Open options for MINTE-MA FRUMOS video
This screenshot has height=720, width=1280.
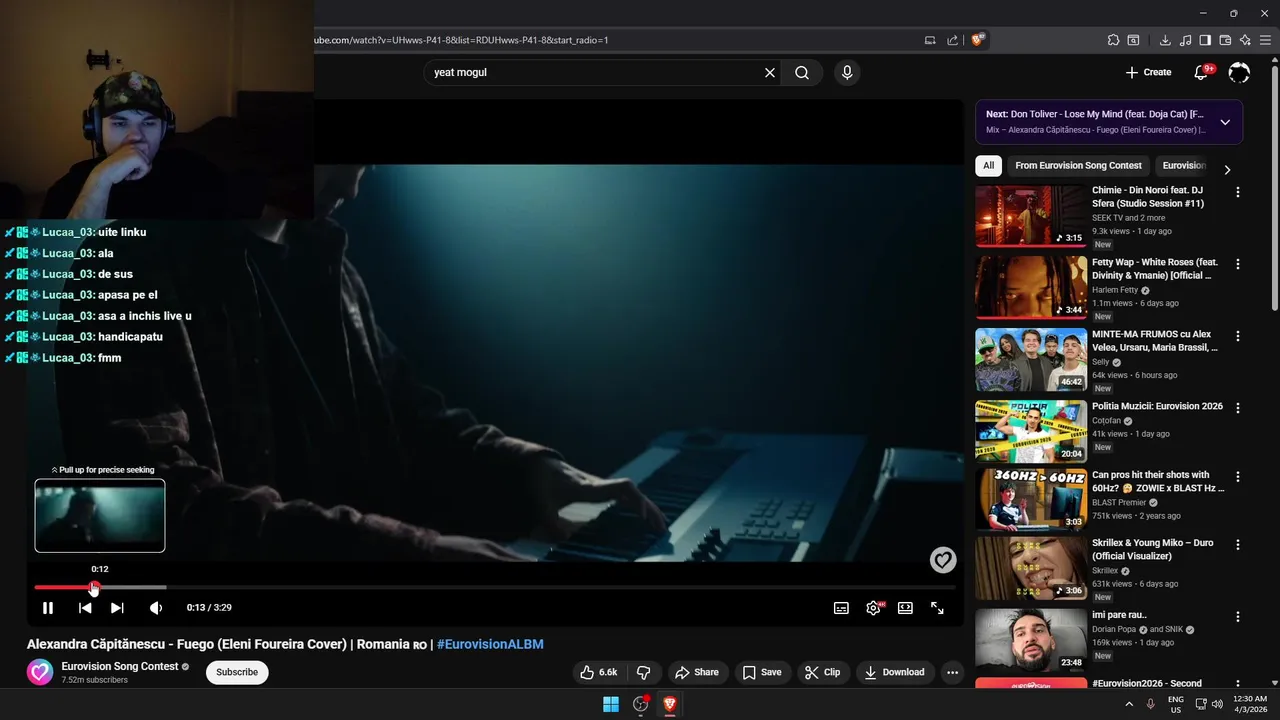pyautogui.click(x=1238, y=336)
